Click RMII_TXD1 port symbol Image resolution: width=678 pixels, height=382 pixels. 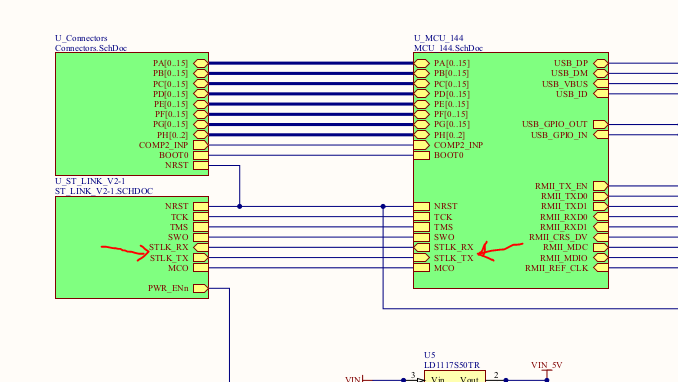pyautogui.click(x=601, y=206)
